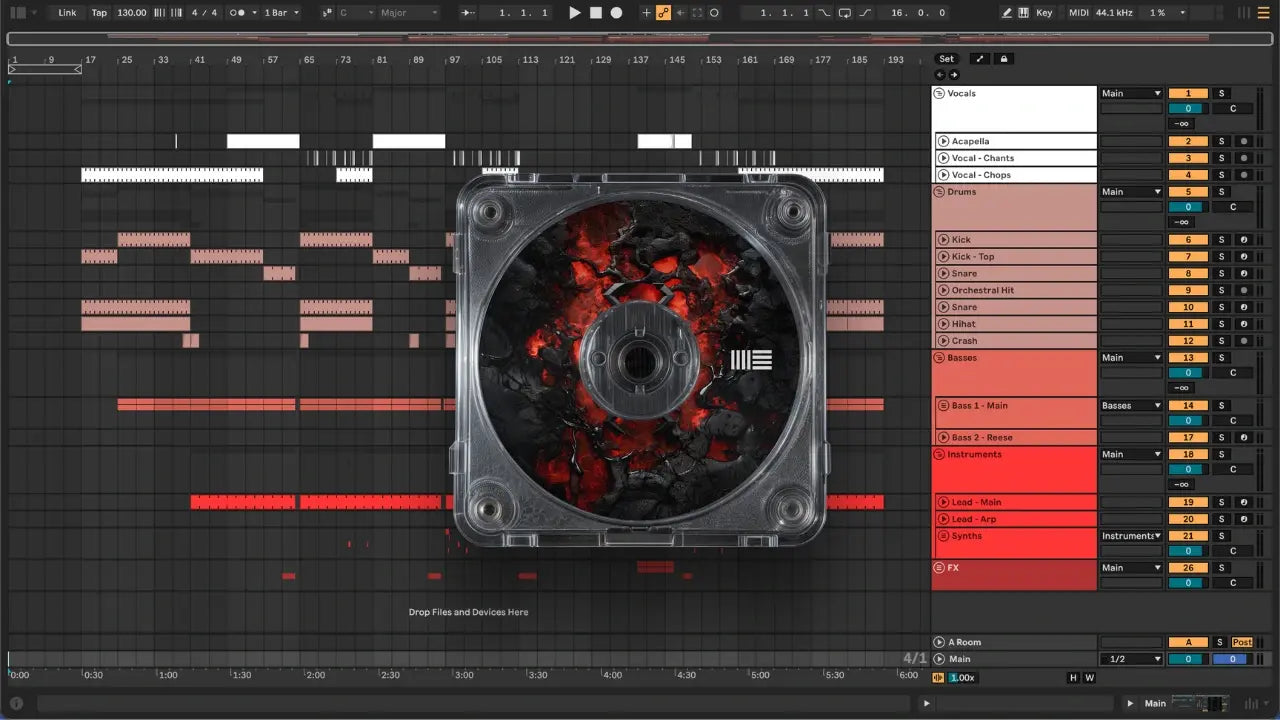Click the Lock Envelopes padlock icon
This screenshot has height=720, width=1280.
[x=1004, y=59]
